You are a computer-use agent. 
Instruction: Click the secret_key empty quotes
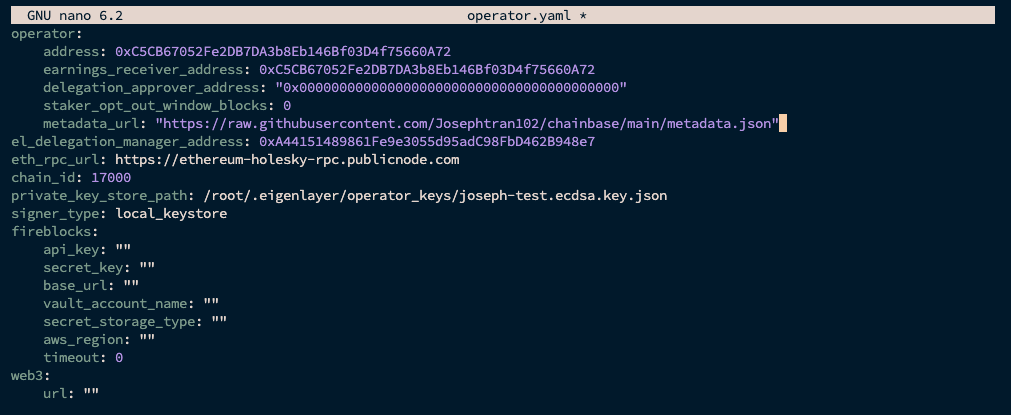(147, 267)
